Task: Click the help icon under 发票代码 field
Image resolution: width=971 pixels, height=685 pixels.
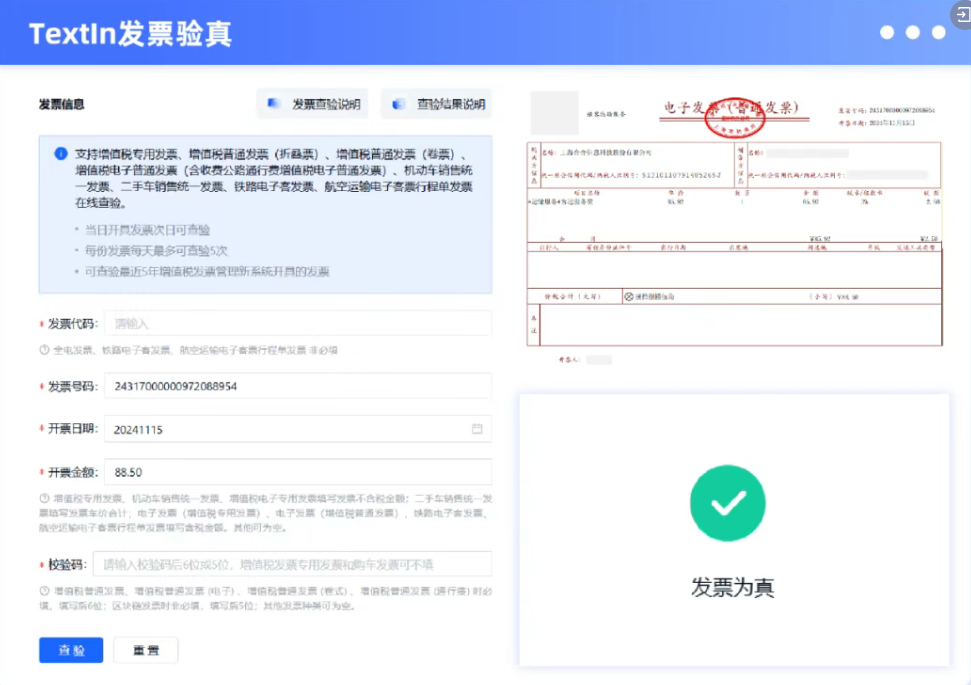Action: click(44, 350)
